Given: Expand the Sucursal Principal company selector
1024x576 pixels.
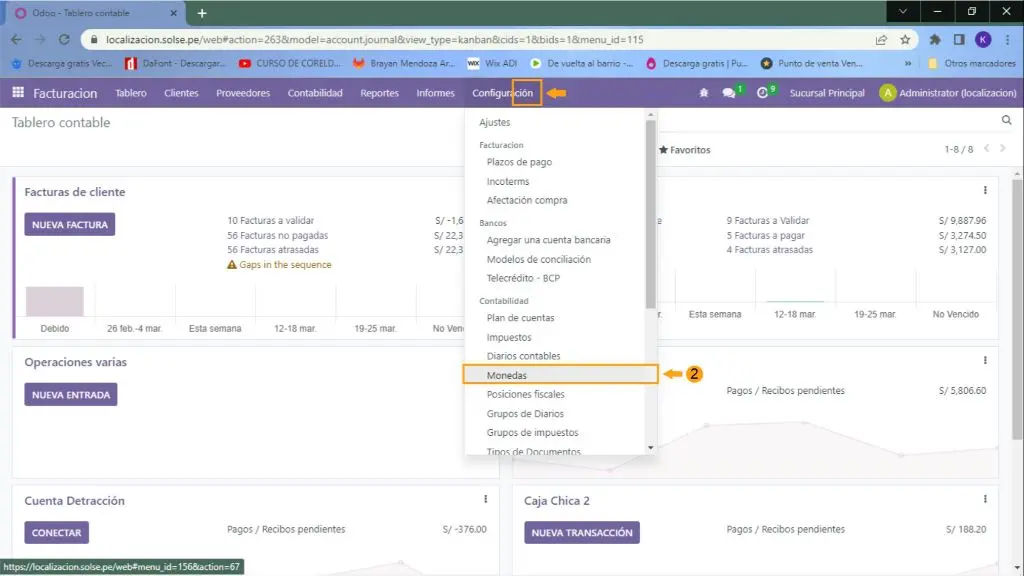Looking at the screenshot, I should (x=826, y=93).
